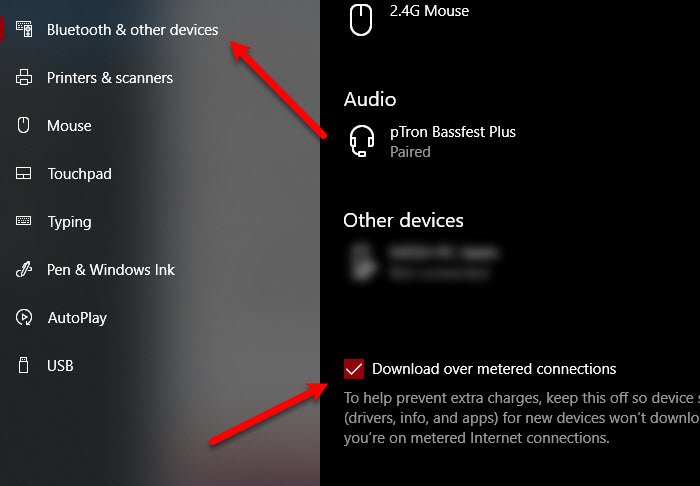This screenshot has height=486, width=700.
Task: Click the USB drive icon
Action: coord(23,365)
